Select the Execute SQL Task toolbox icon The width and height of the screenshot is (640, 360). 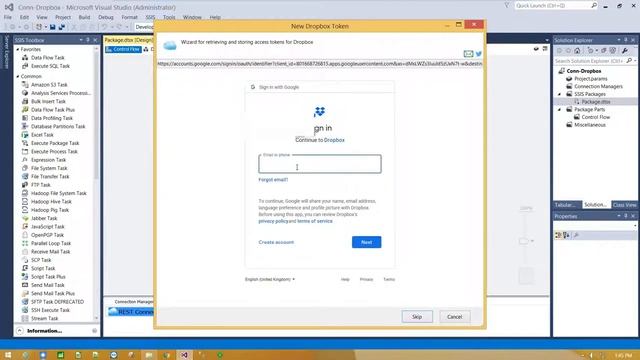(x=25, y=66)
